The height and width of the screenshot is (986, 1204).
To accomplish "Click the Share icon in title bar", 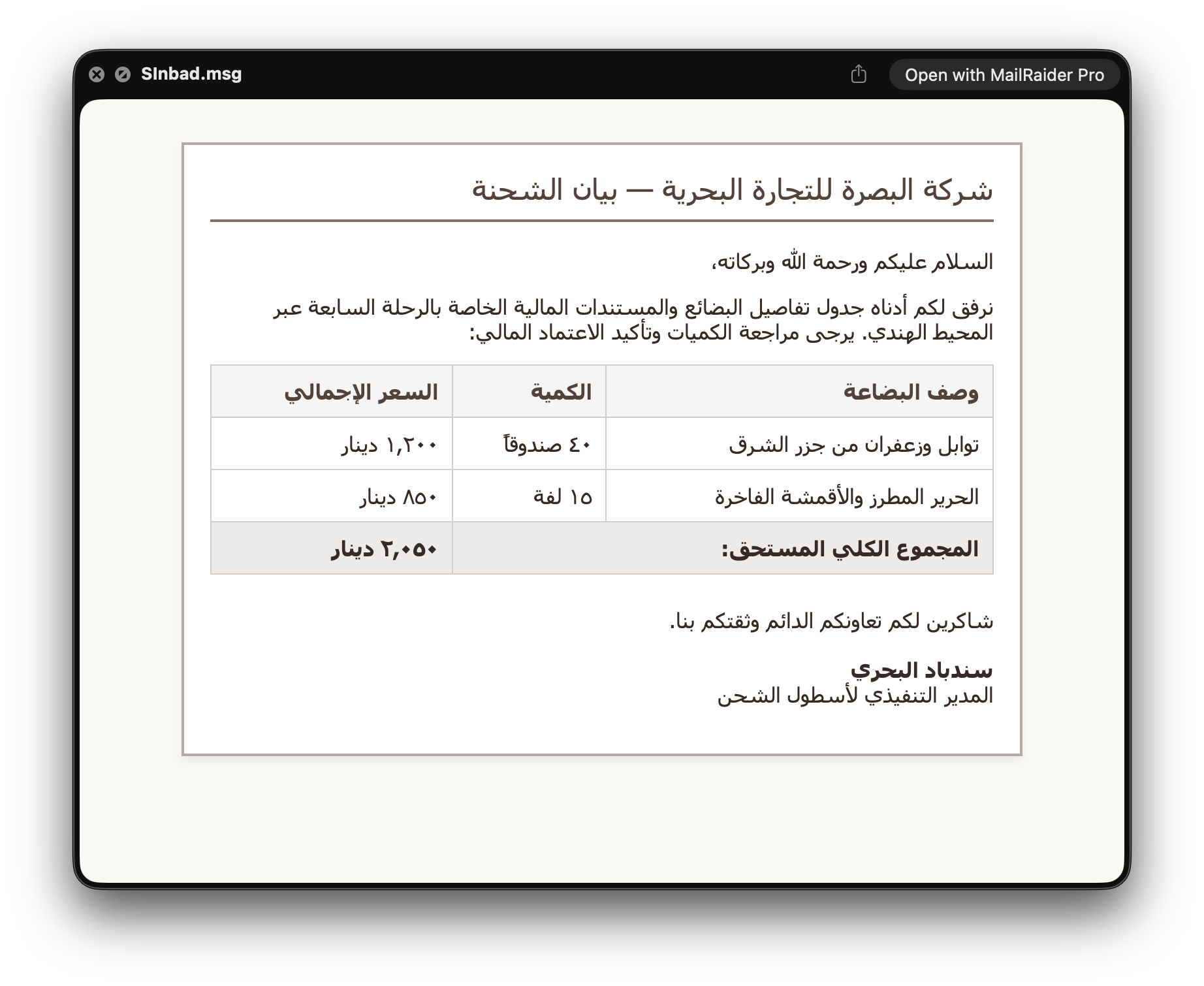I will (x=859, y=74).
